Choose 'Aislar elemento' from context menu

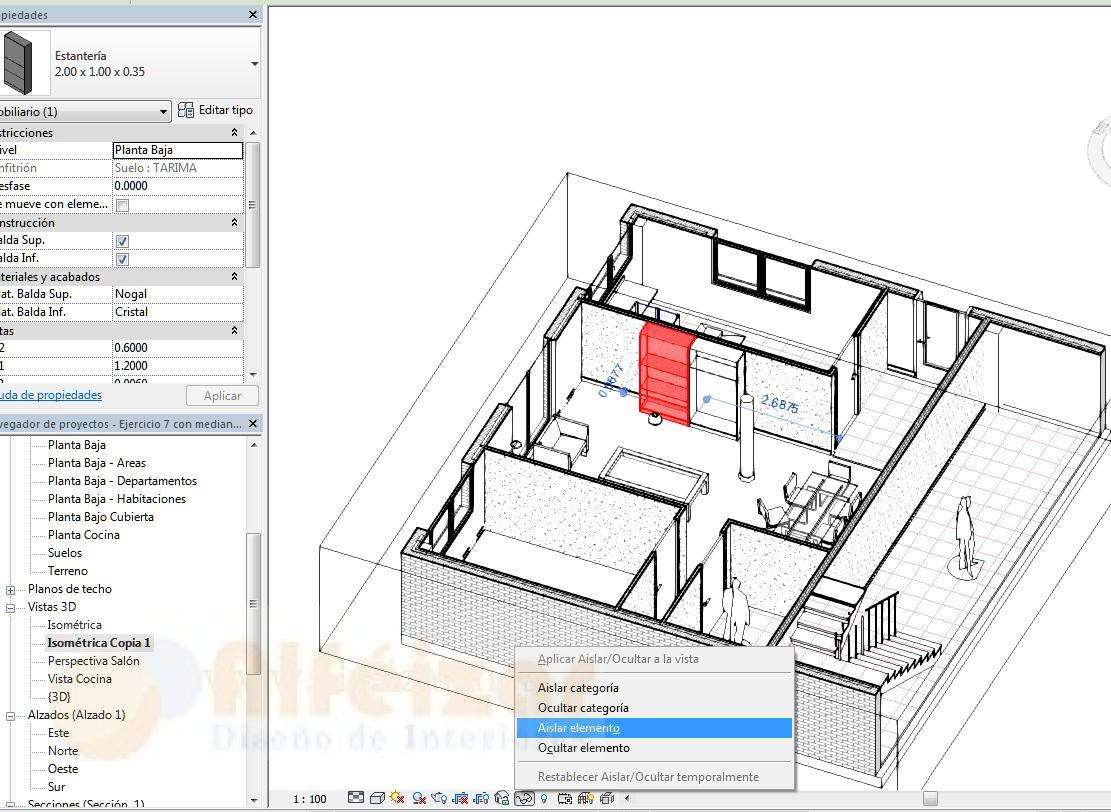coord(578,728)
